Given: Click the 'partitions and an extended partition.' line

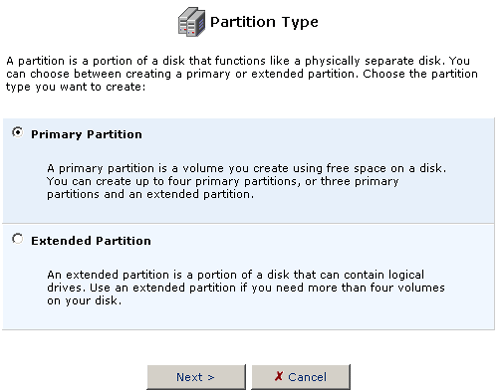Looking at the screenshot, I should point(150,194).
